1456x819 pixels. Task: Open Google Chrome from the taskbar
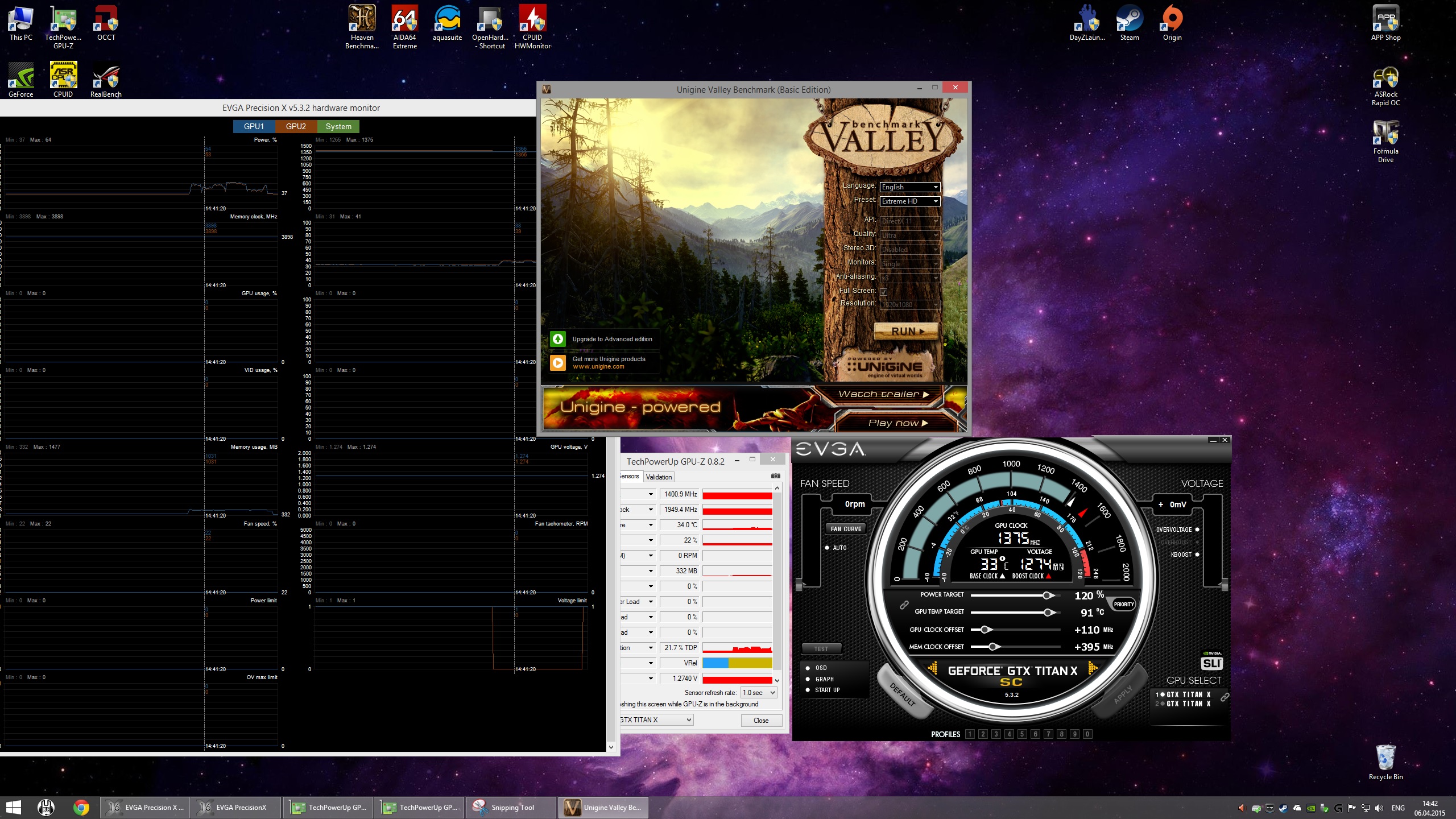tap(81, 807)
